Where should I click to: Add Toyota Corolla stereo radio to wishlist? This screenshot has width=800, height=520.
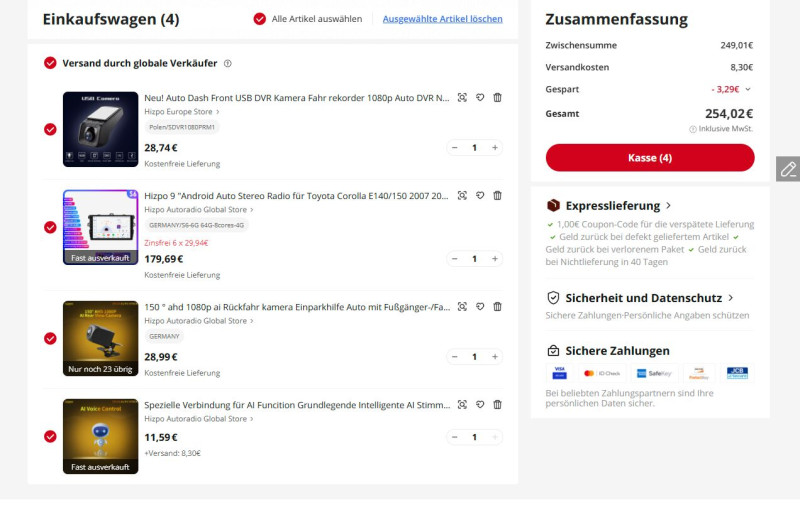pos(480,196)
